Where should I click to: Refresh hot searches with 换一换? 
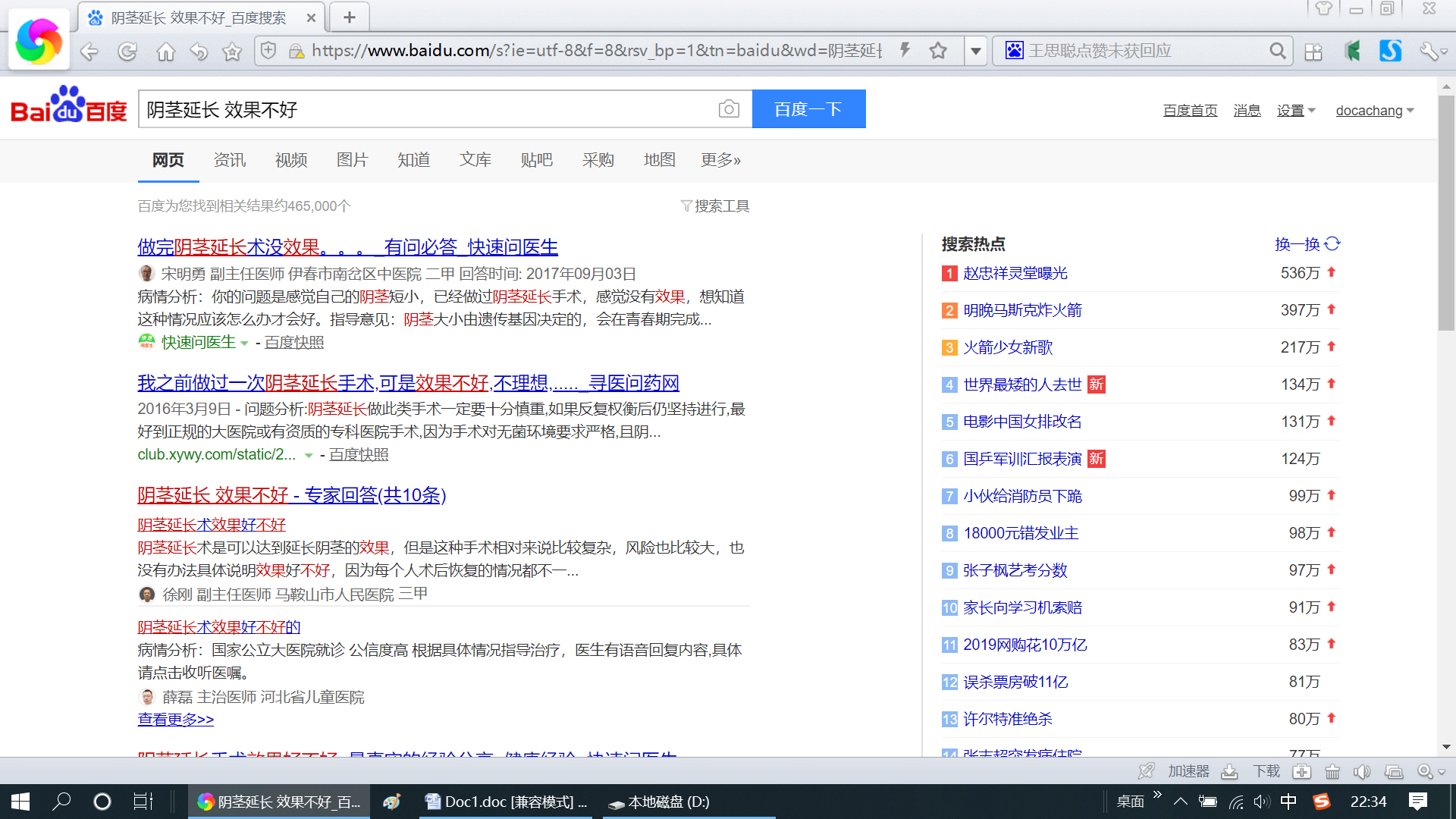[x=1307, y=244]
